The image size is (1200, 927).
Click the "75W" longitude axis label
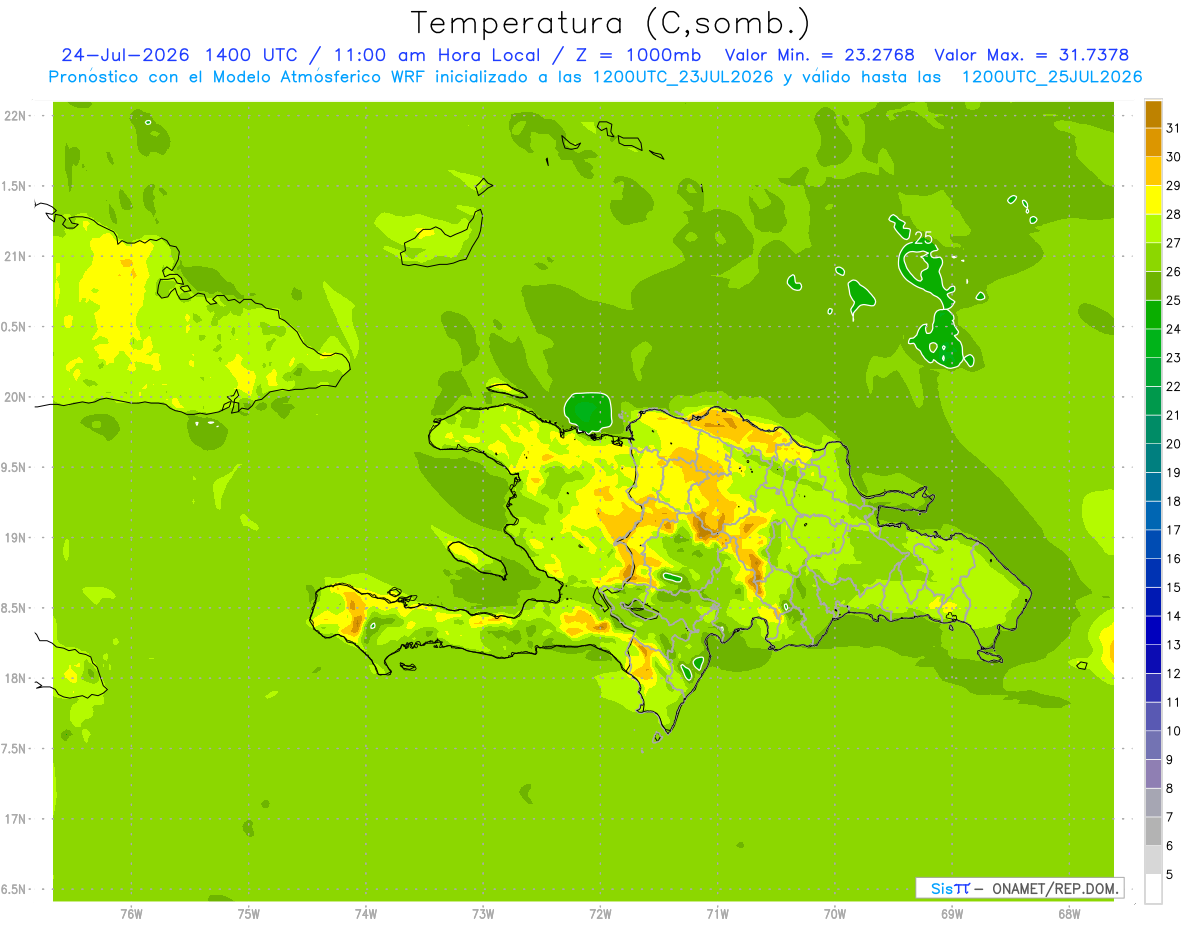coord(249,914)
